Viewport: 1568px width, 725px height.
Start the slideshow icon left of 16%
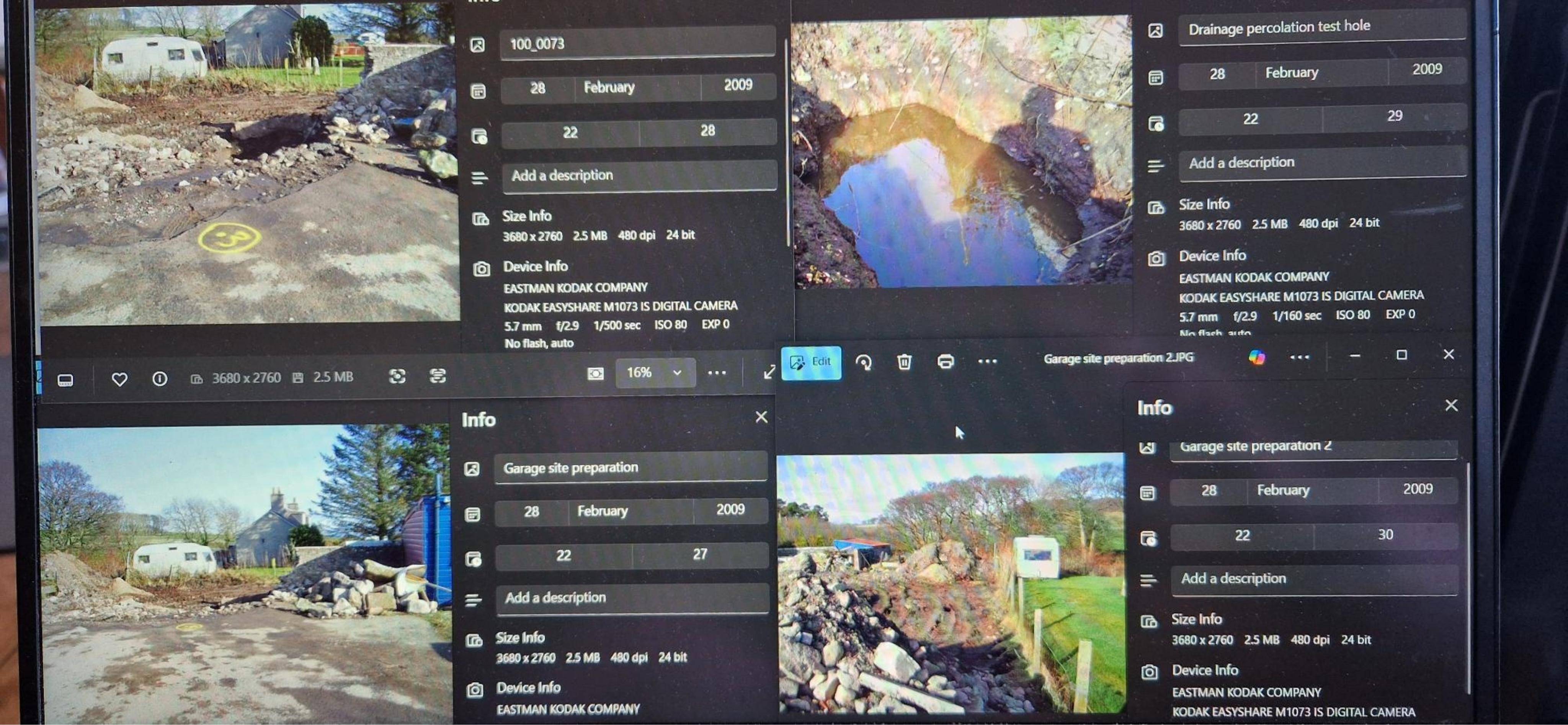pos(595,373)
